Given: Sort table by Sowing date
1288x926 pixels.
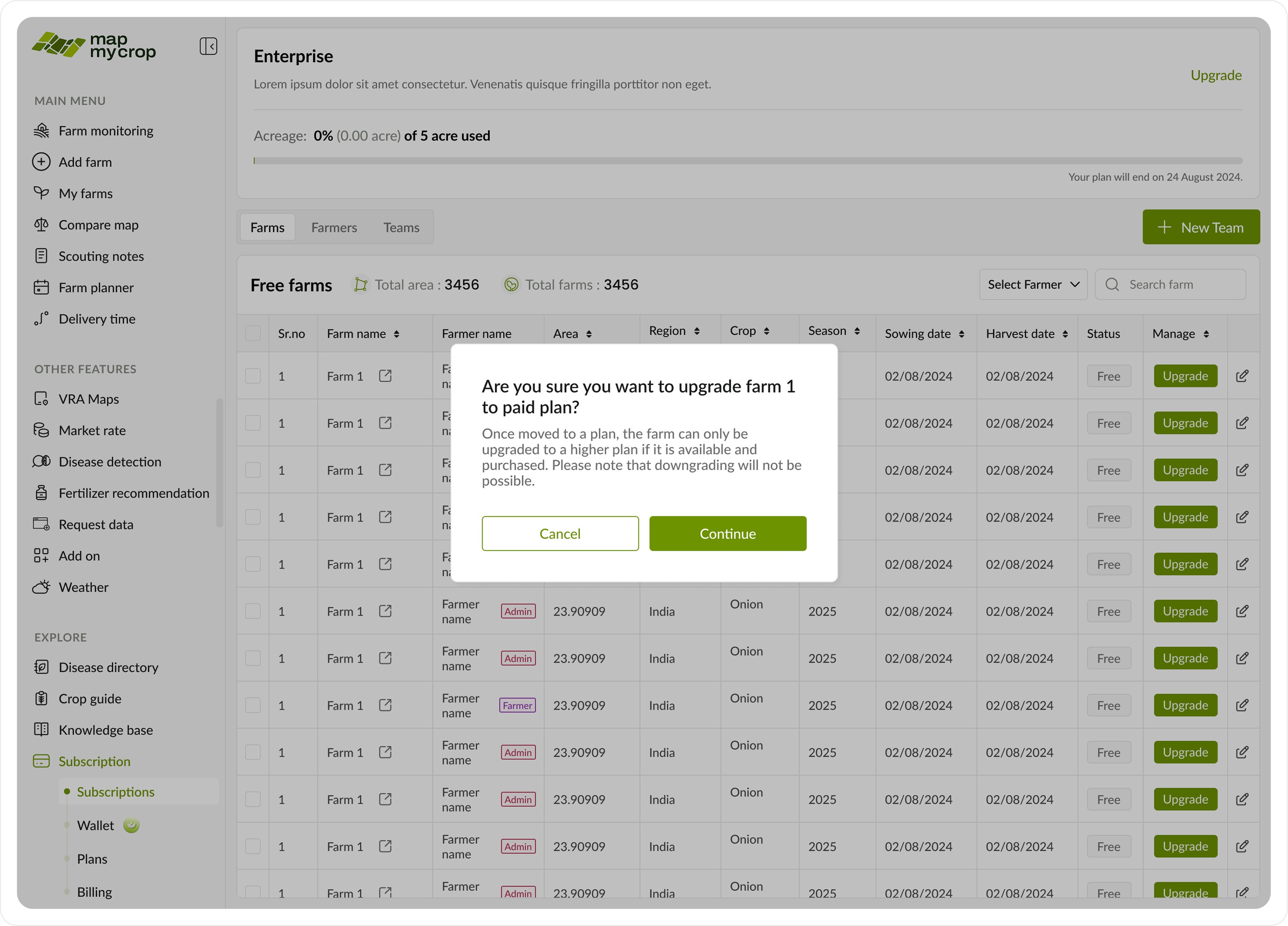Looking at the screenshot, I should (962, 334).
